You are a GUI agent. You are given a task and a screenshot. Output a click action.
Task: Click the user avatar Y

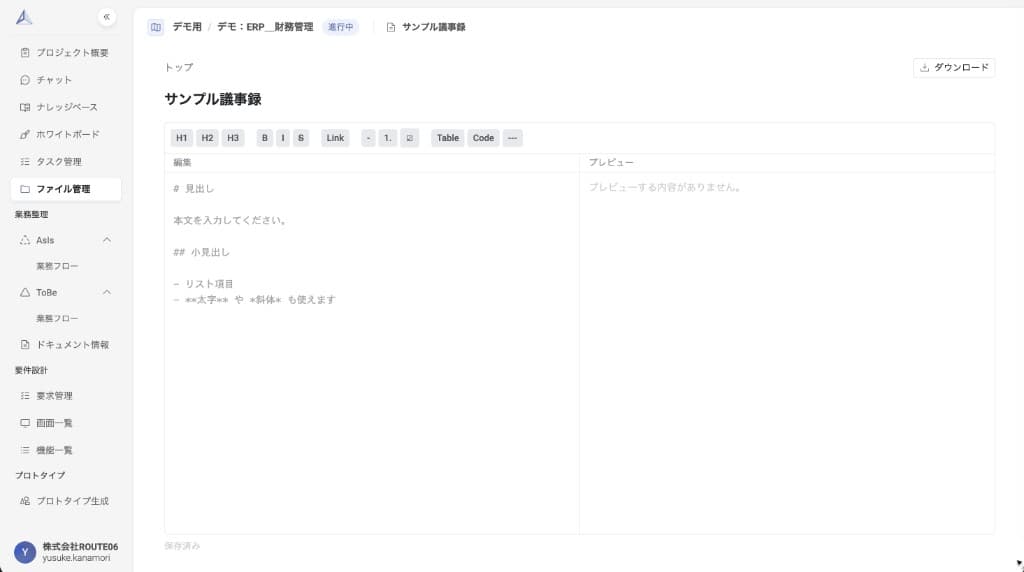point(25,552)
